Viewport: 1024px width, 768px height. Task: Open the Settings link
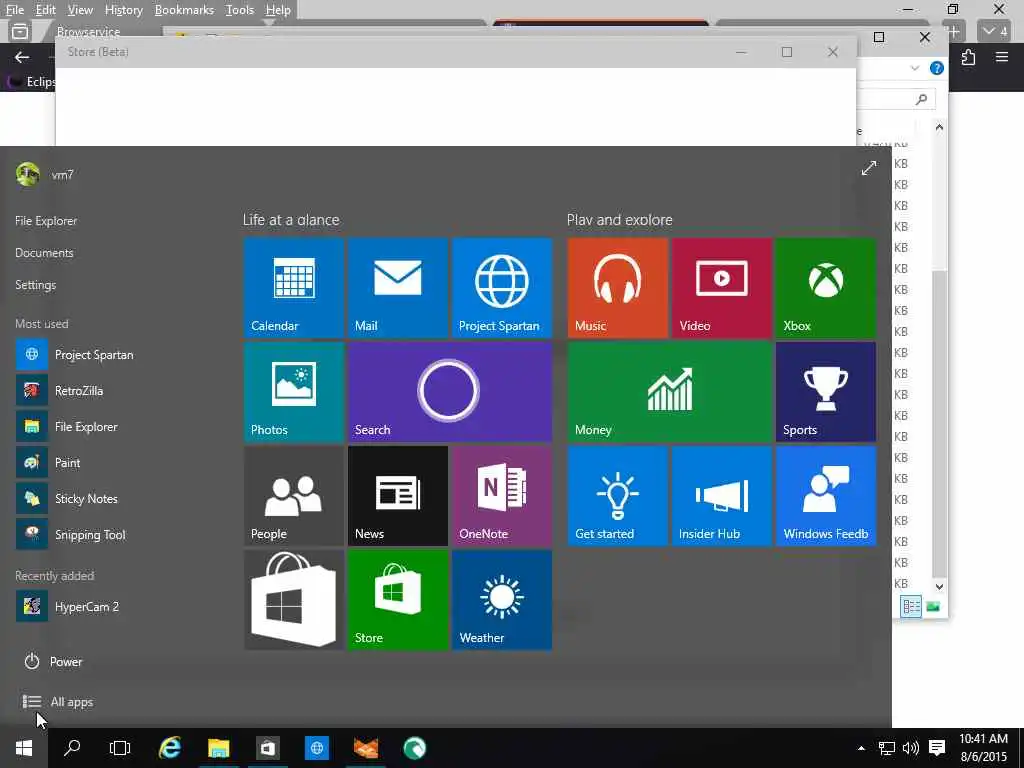click(x=35, y=285)
